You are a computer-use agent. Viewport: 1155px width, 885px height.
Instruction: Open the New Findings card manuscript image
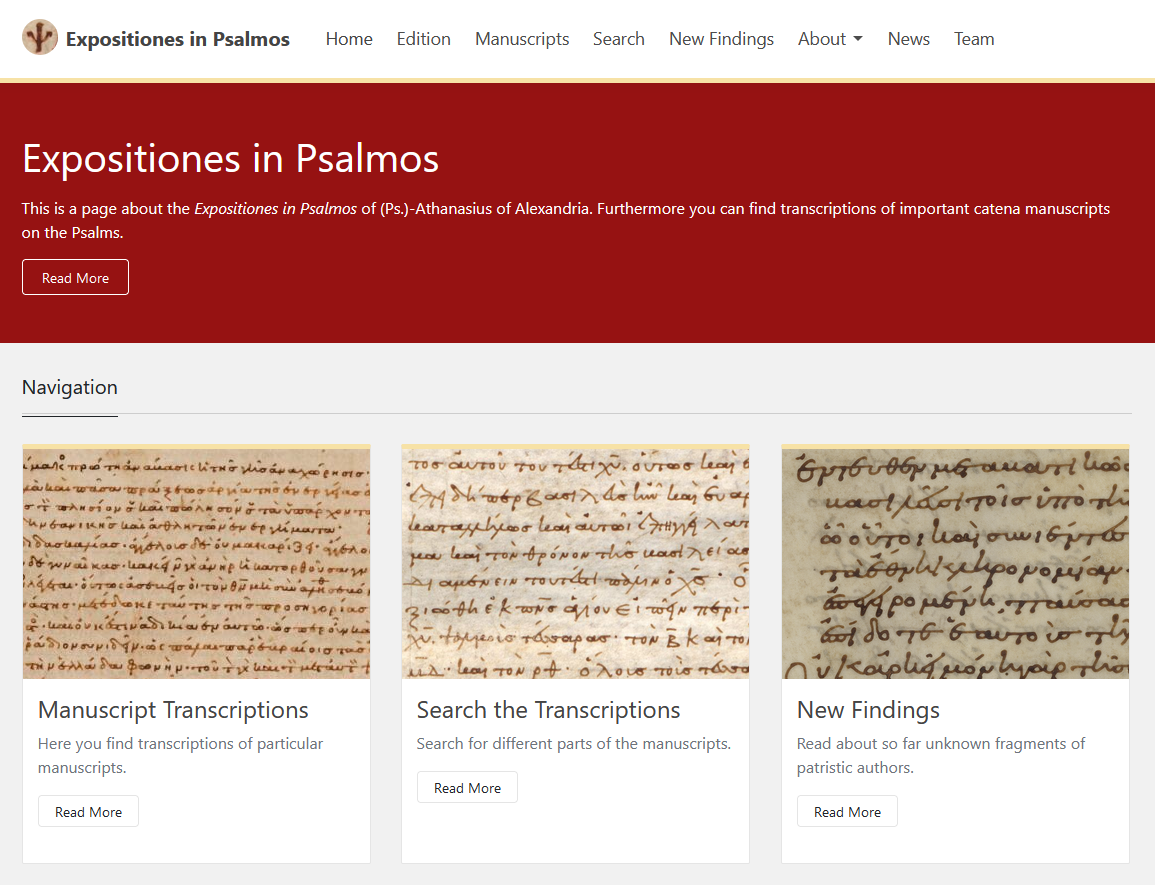coord(955,564)
